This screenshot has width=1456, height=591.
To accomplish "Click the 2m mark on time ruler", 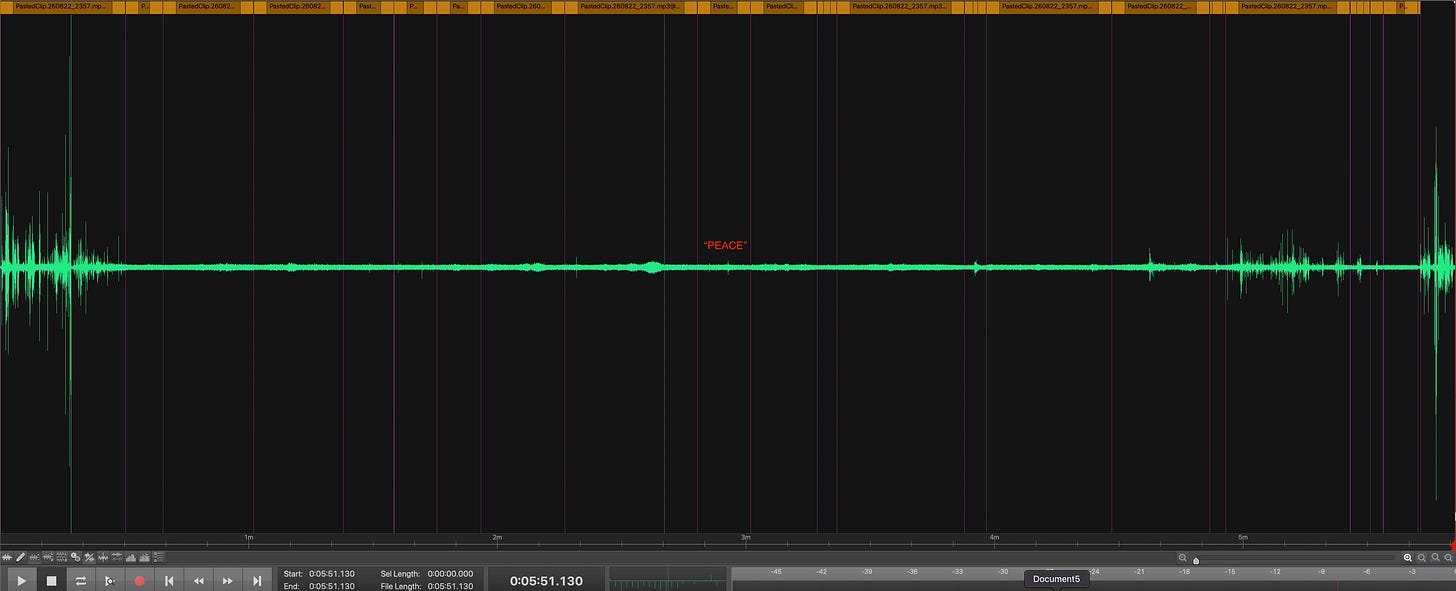I will 497,537.
